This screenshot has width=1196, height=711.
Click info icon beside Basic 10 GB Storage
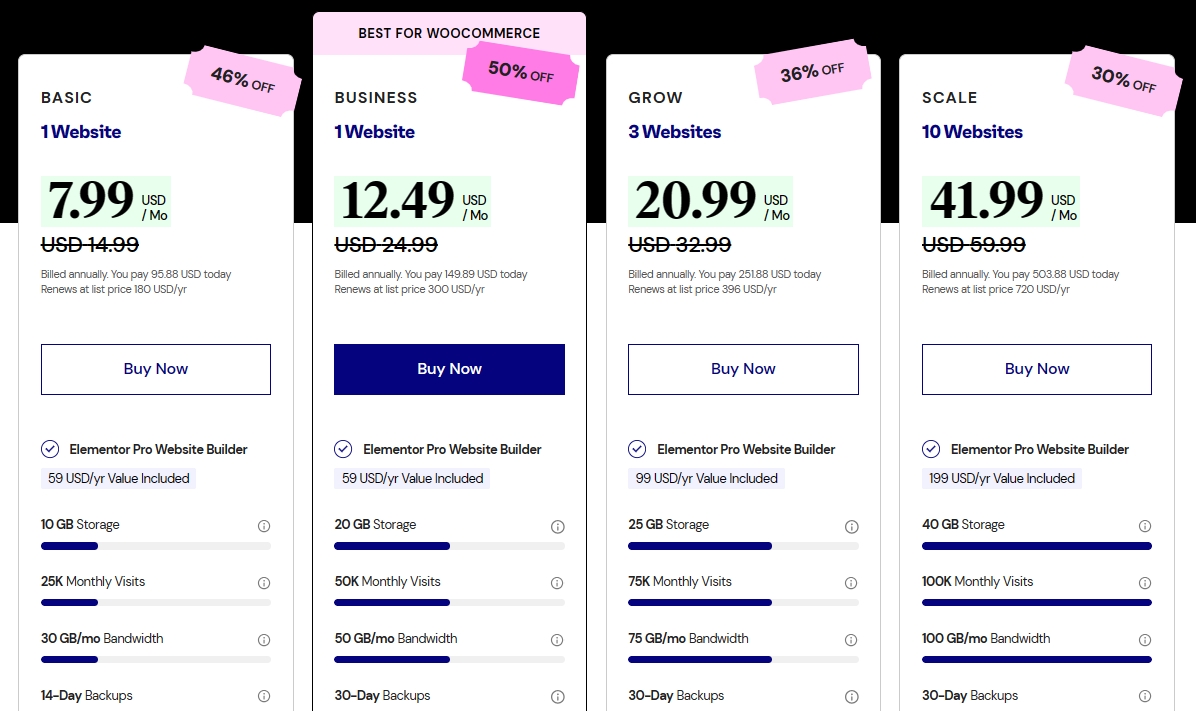[x=264, y=526]
